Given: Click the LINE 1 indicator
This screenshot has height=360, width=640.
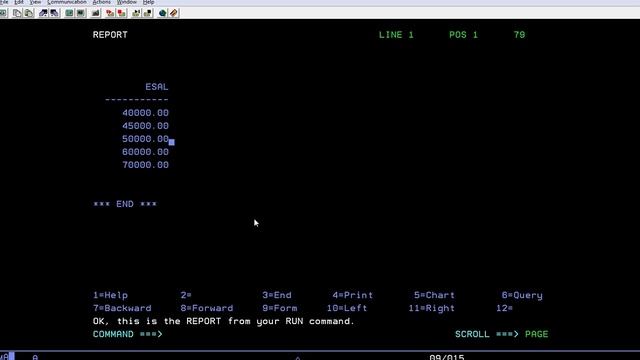Looking at the screenshot, I should (x=396, y=35).
